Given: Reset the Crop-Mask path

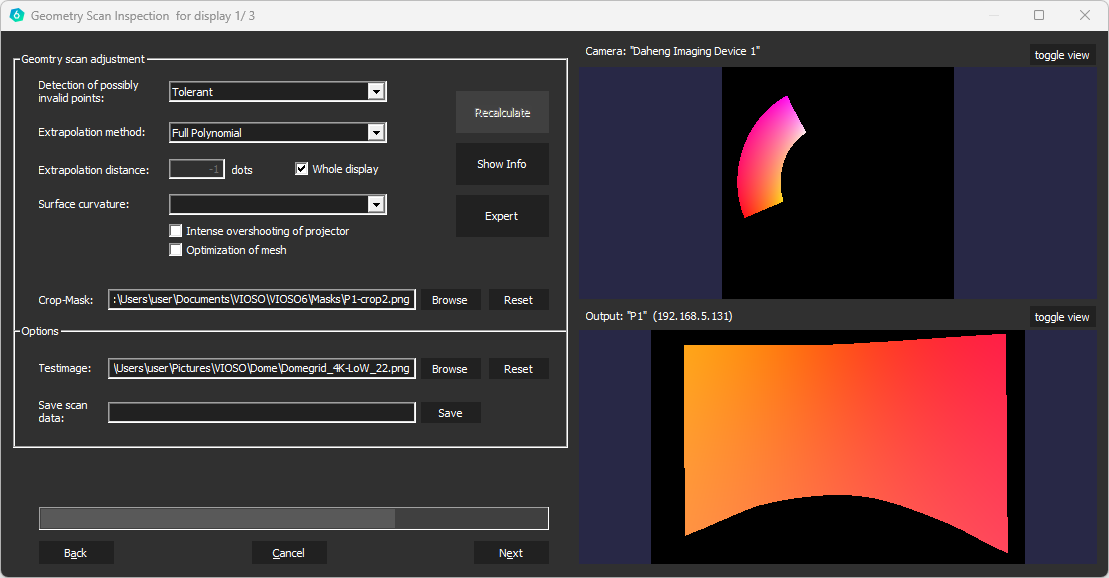Looking at the screenshot, I should tap(518, 300).
